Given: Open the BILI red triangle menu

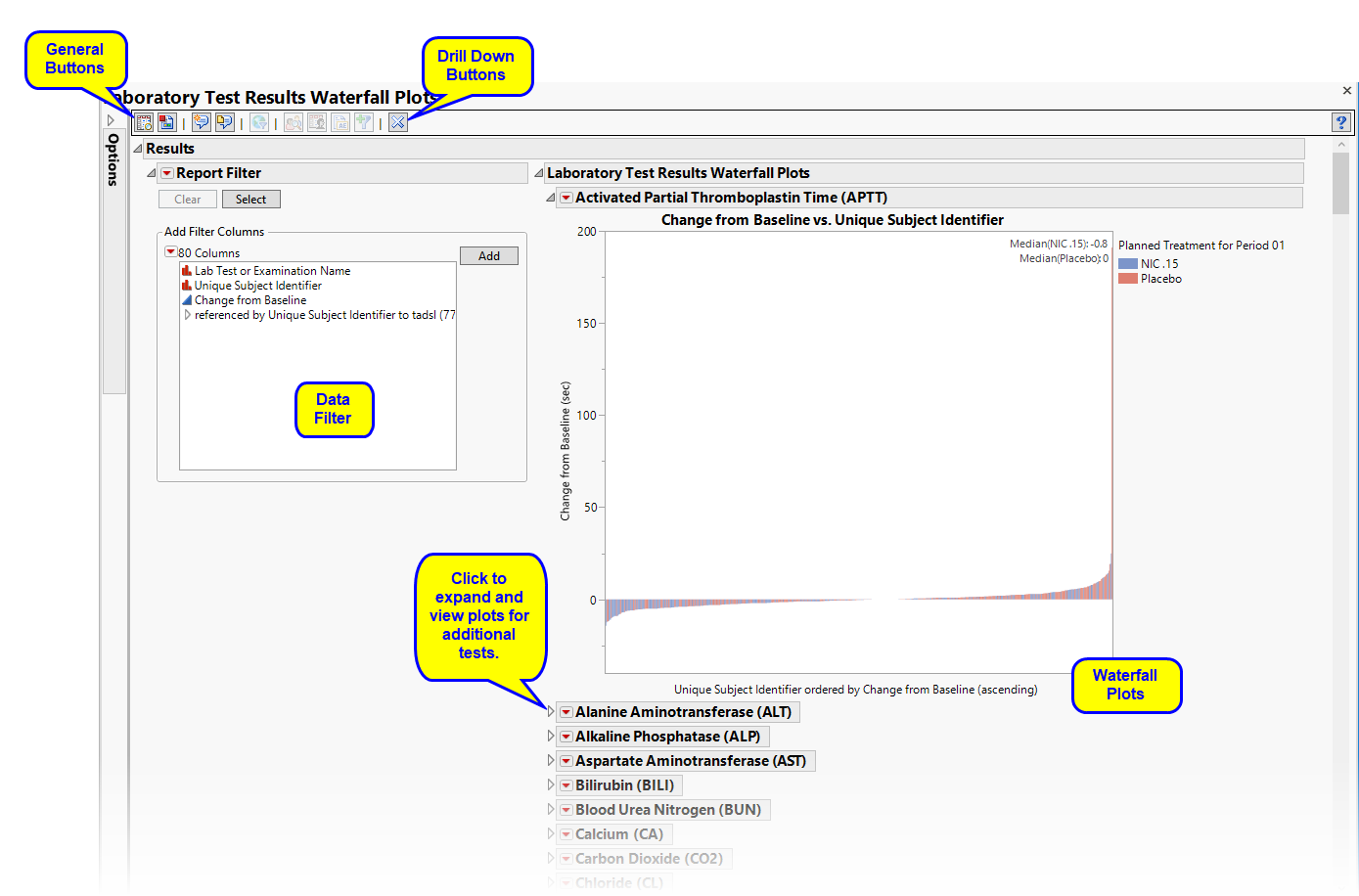Looking at the screenshot, I should pyautogui.click(x=566, y=785).
